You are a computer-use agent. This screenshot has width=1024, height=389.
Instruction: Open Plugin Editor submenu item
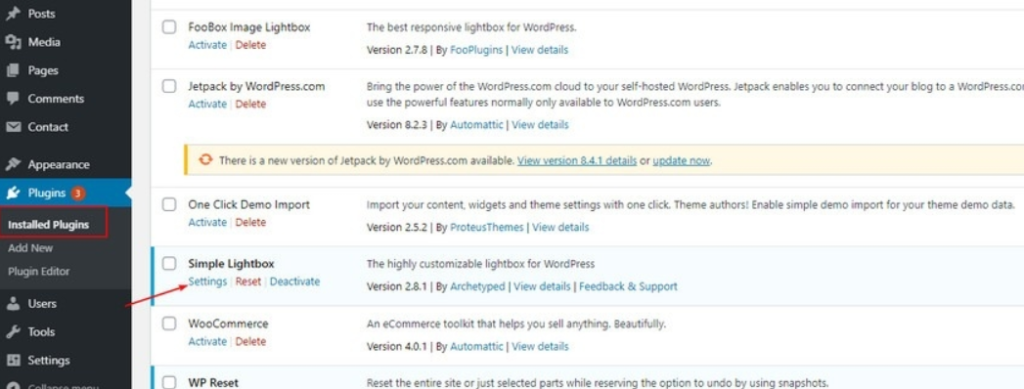[39, 272]
